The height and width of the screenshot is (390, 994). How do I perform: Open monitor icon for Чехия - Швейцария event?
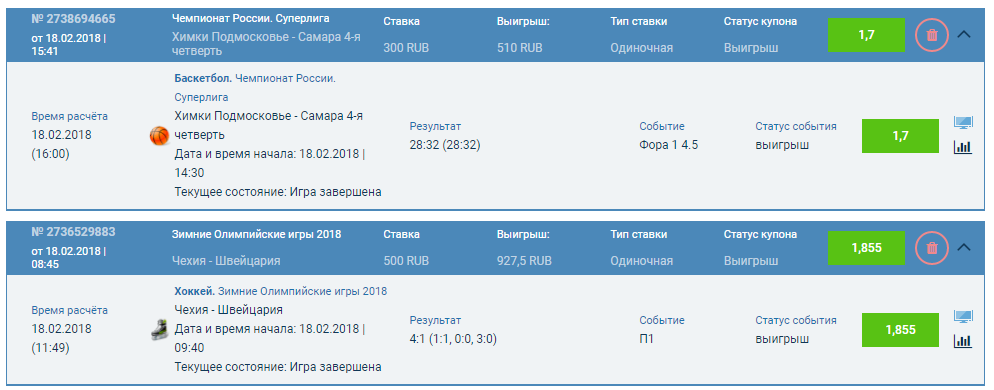coord(963,316)
